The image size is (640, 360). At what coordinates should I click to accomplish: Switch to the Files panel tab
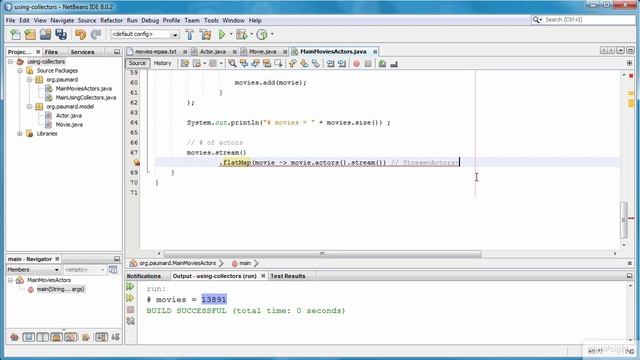pos(51,52)
